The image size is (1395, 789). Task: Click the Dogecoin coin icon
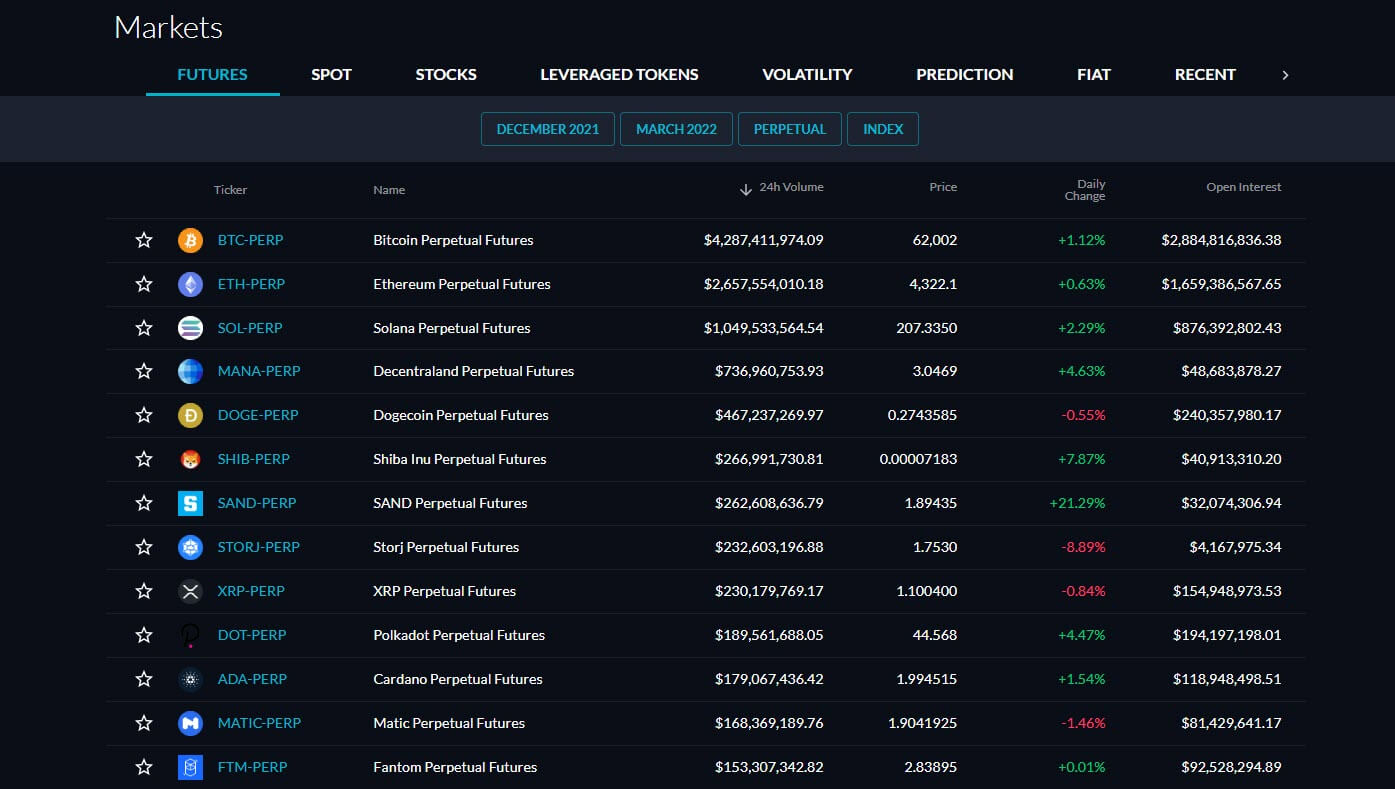190,415
